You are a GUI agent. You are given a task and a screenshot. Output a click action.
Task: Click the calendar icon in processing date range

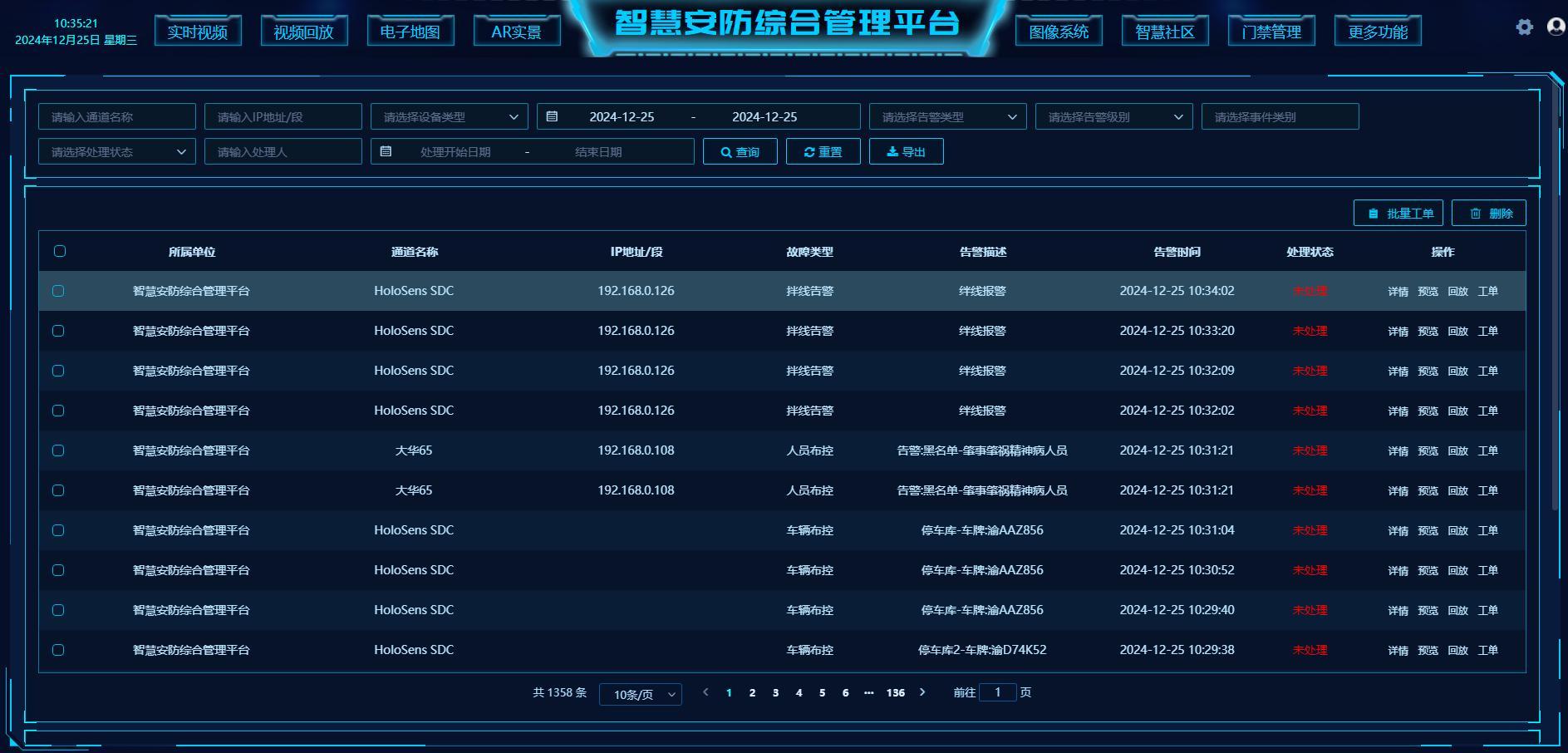coord(386,151)
